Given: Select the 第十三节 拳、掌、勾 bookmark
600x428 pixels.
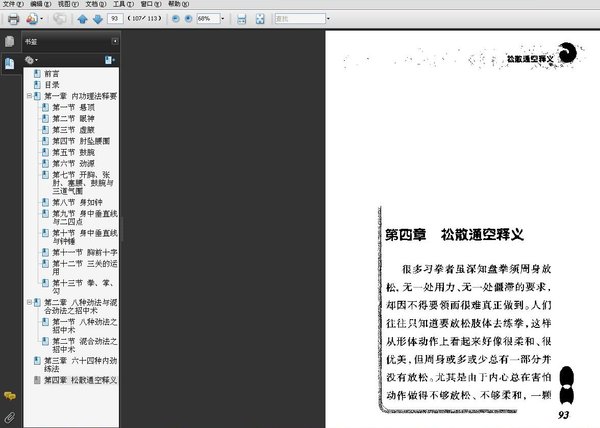Looking at the screenshot, I should click(83, 287).
